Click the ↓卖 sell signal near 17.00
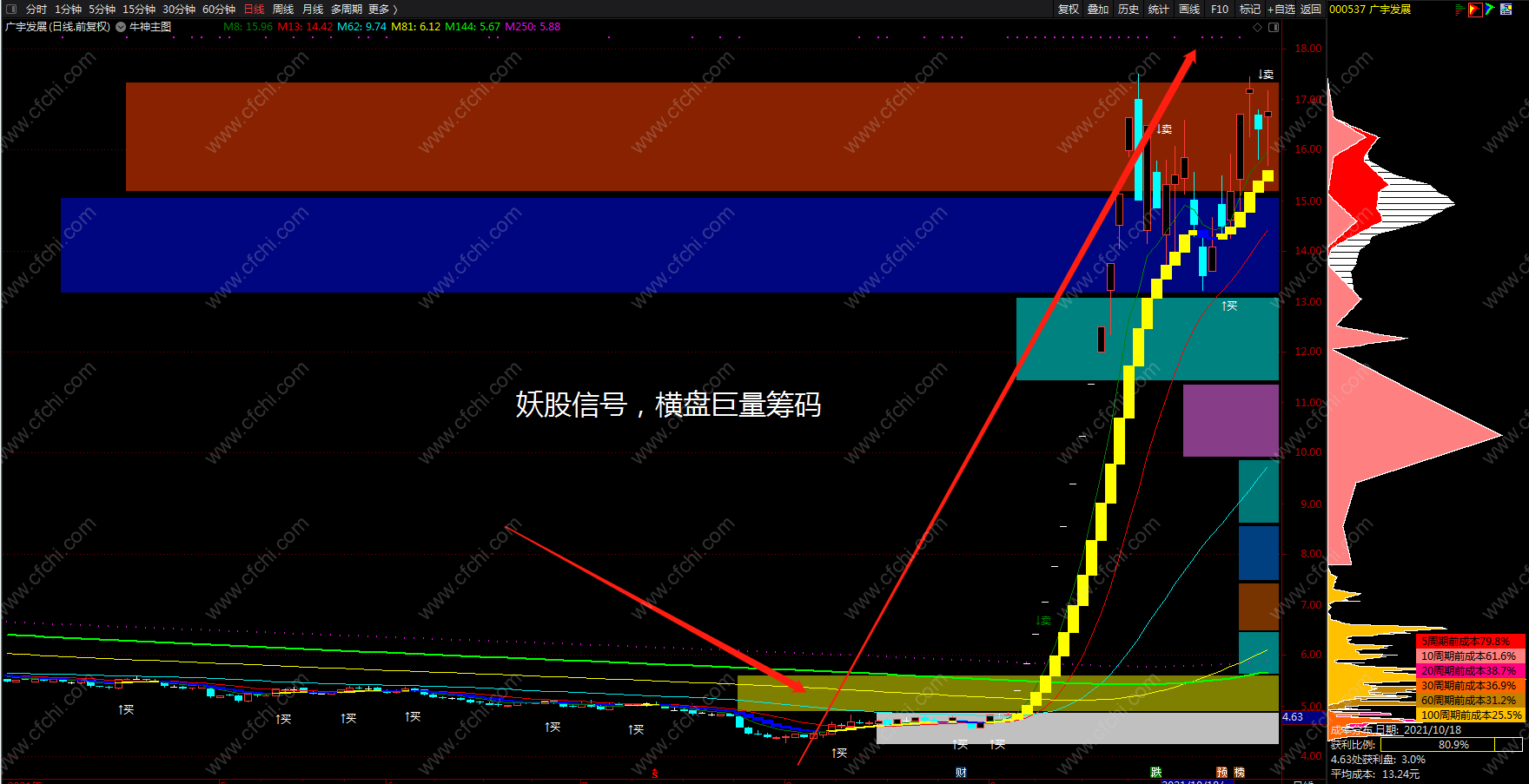 point(1266,75)
